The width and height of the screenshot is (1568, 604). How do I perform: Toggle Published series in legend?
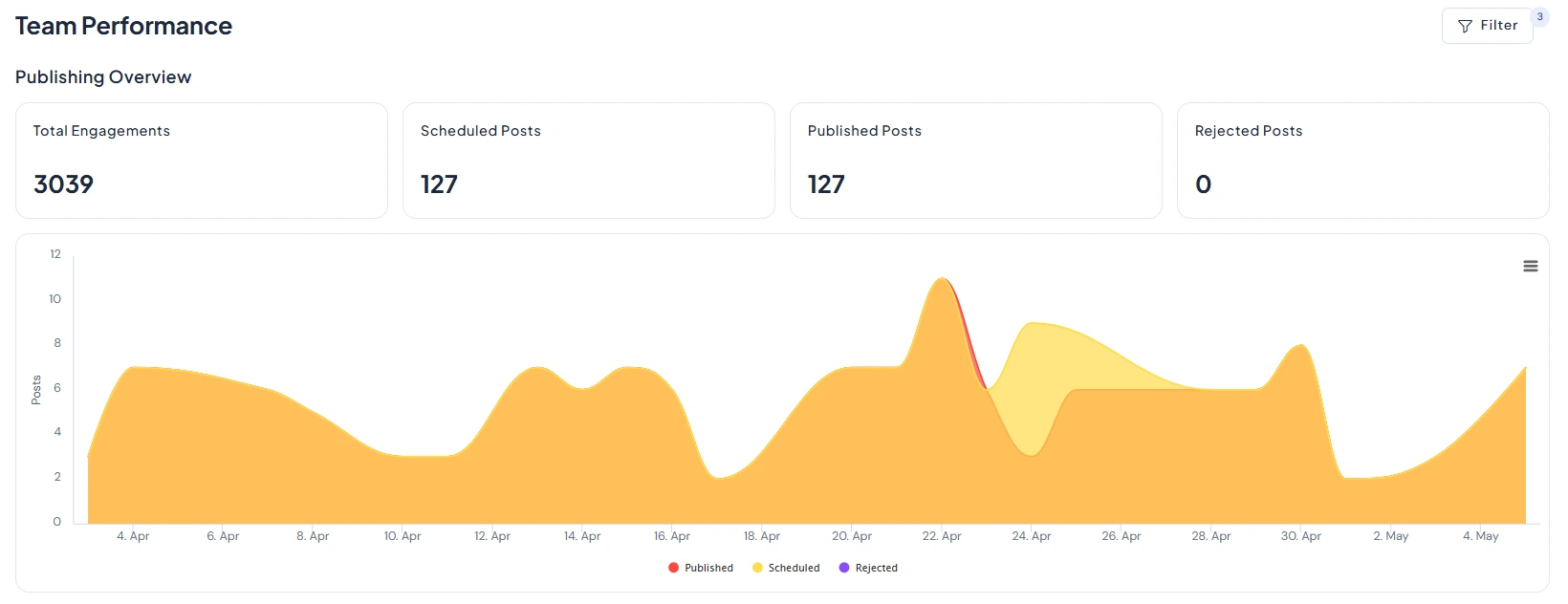pos(701,568)
